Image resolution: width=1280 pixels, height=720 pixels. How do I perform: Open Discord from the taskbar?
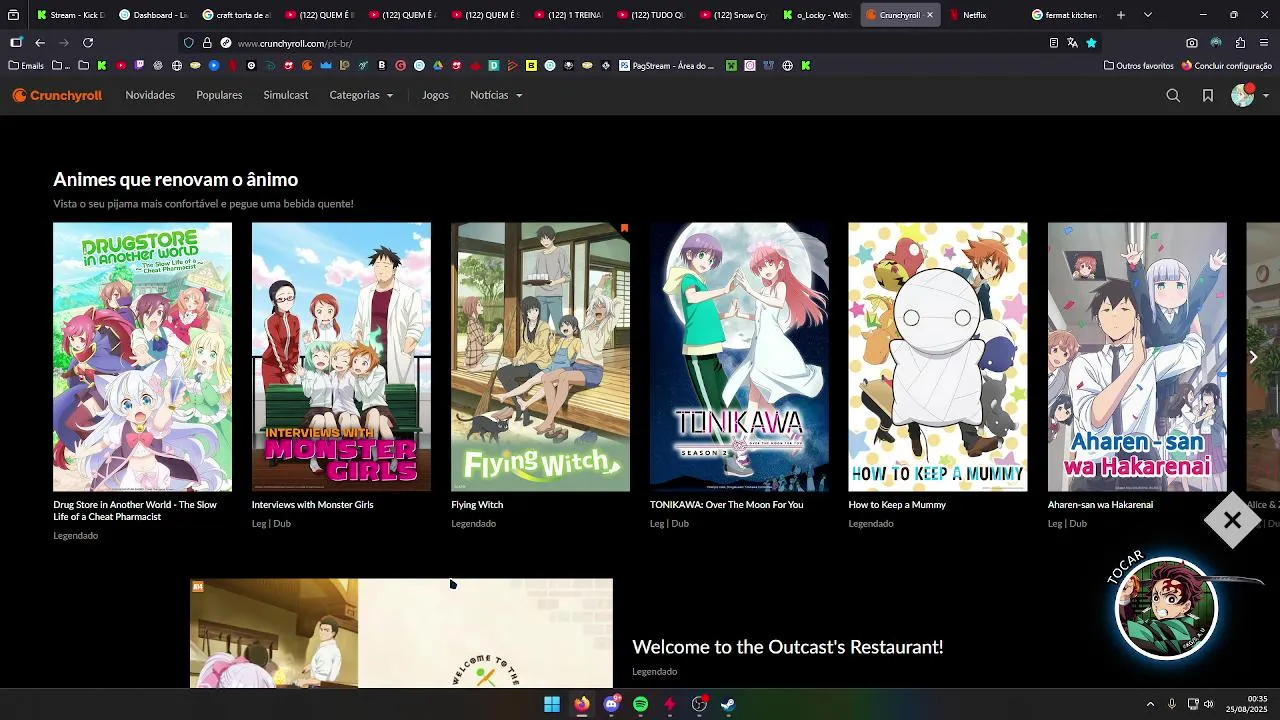pyautogui.click(x=611, y=704)
